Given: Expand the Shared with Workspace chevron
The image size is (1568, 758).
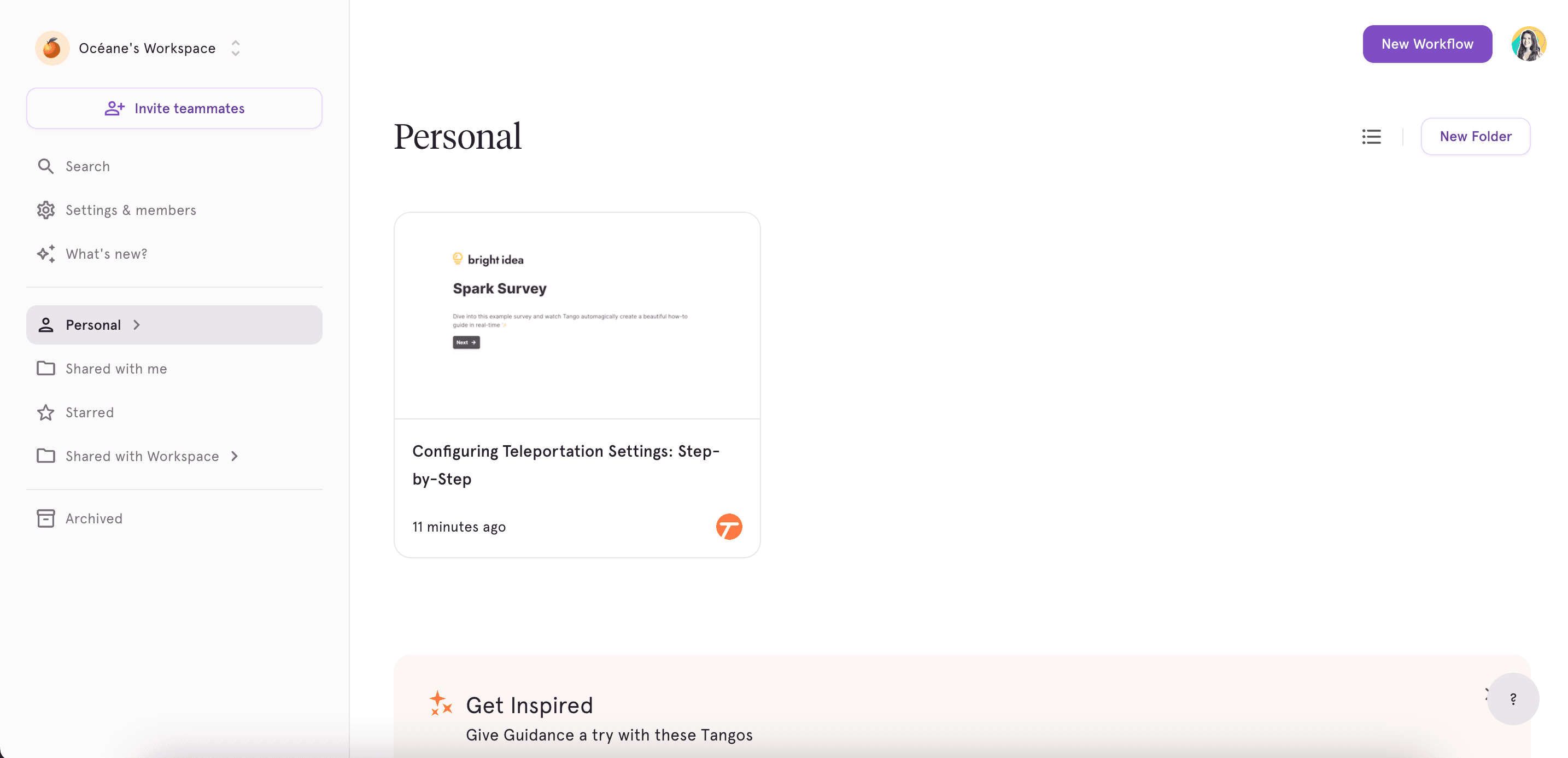Looking at the screenshot, I should pos(234,456).
